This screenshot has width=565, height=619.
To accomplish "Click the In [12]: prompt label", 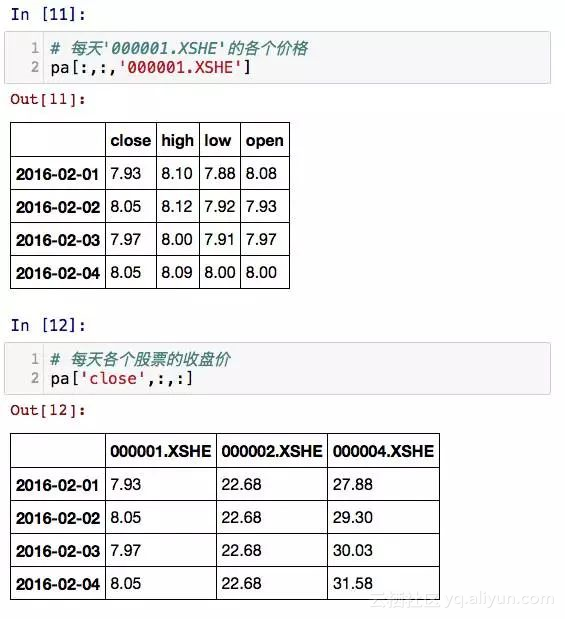I will pyautogui.click(x=48, y=326).
